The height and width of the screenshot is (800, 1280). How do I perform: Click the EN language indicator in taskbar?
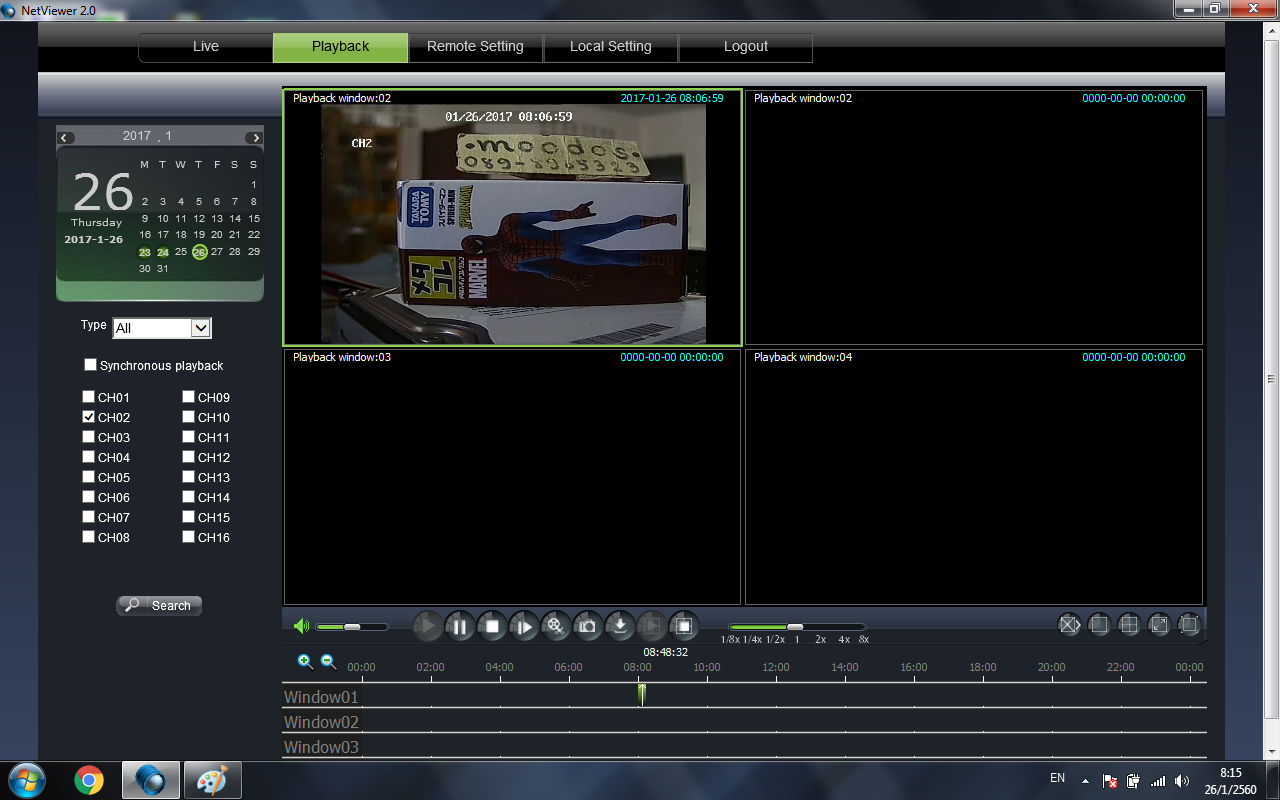tap(1057, 778)
